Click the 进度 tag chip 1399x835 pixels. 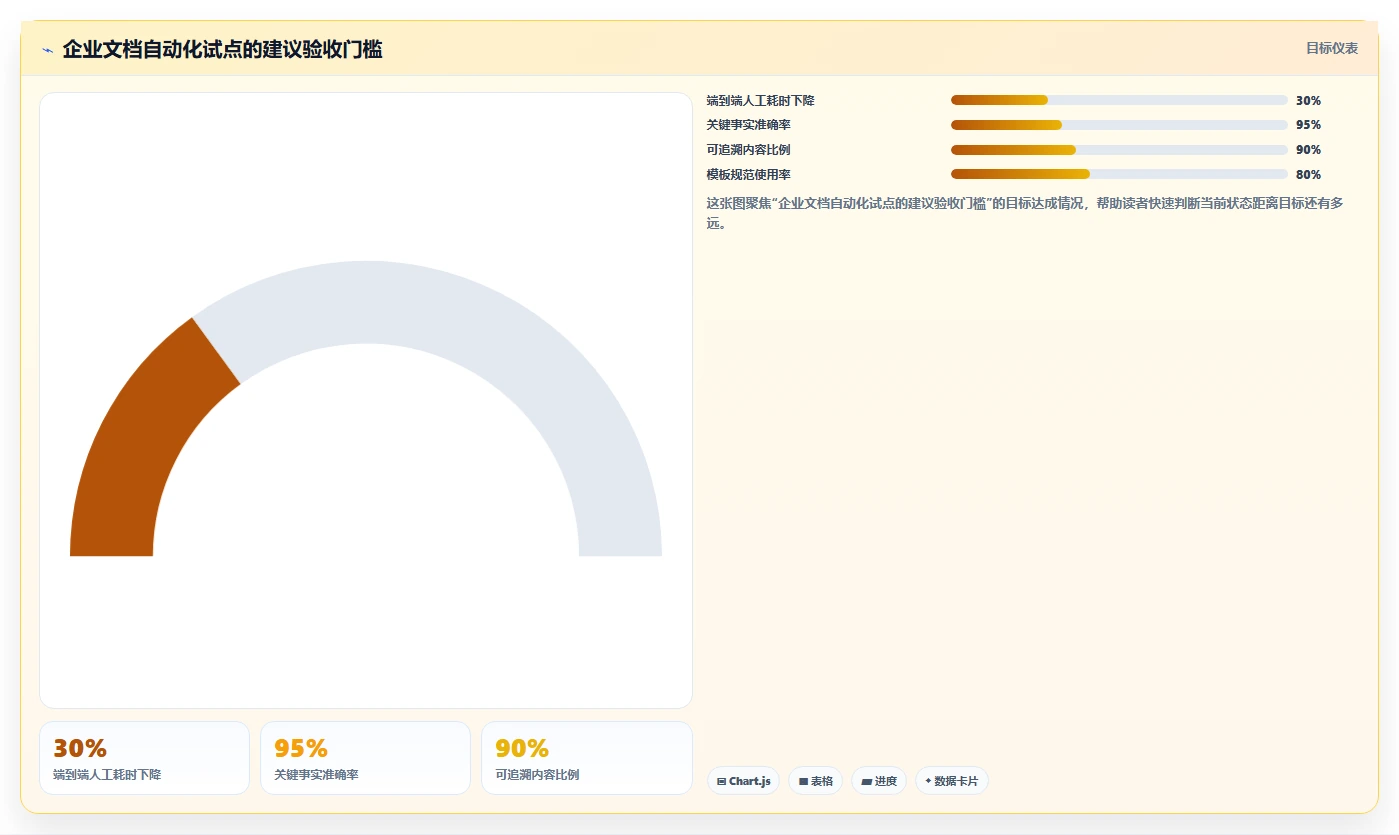point(879,781)
